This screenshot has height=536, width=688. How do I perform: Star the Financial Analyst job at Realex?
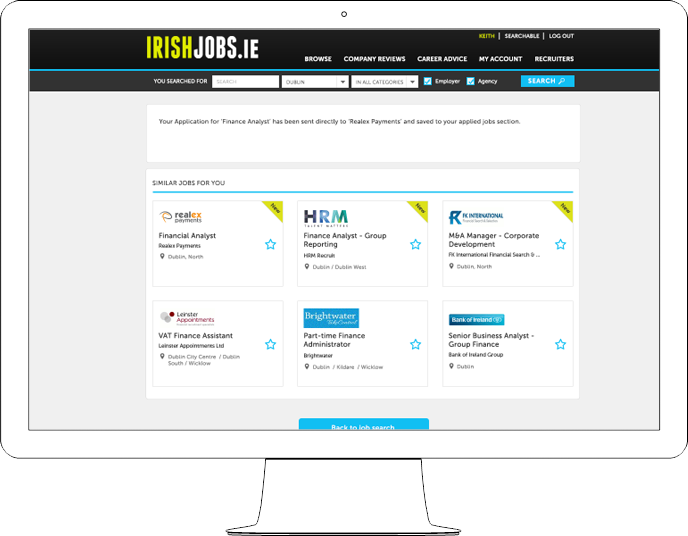click(270, 244)
